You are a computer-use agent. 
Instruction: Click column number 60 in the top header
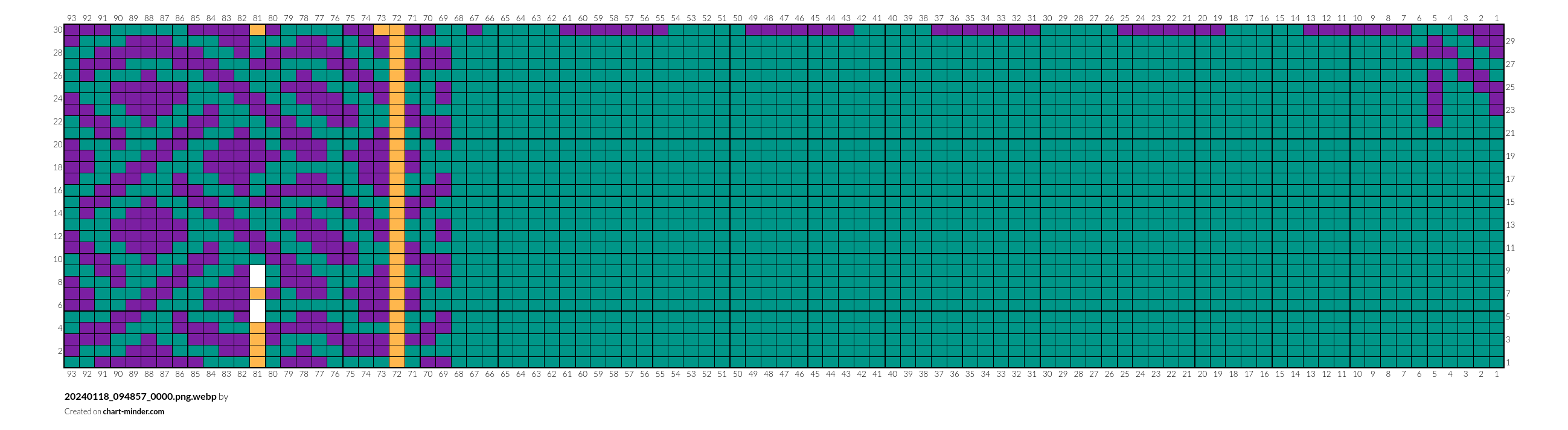[583, 18]
